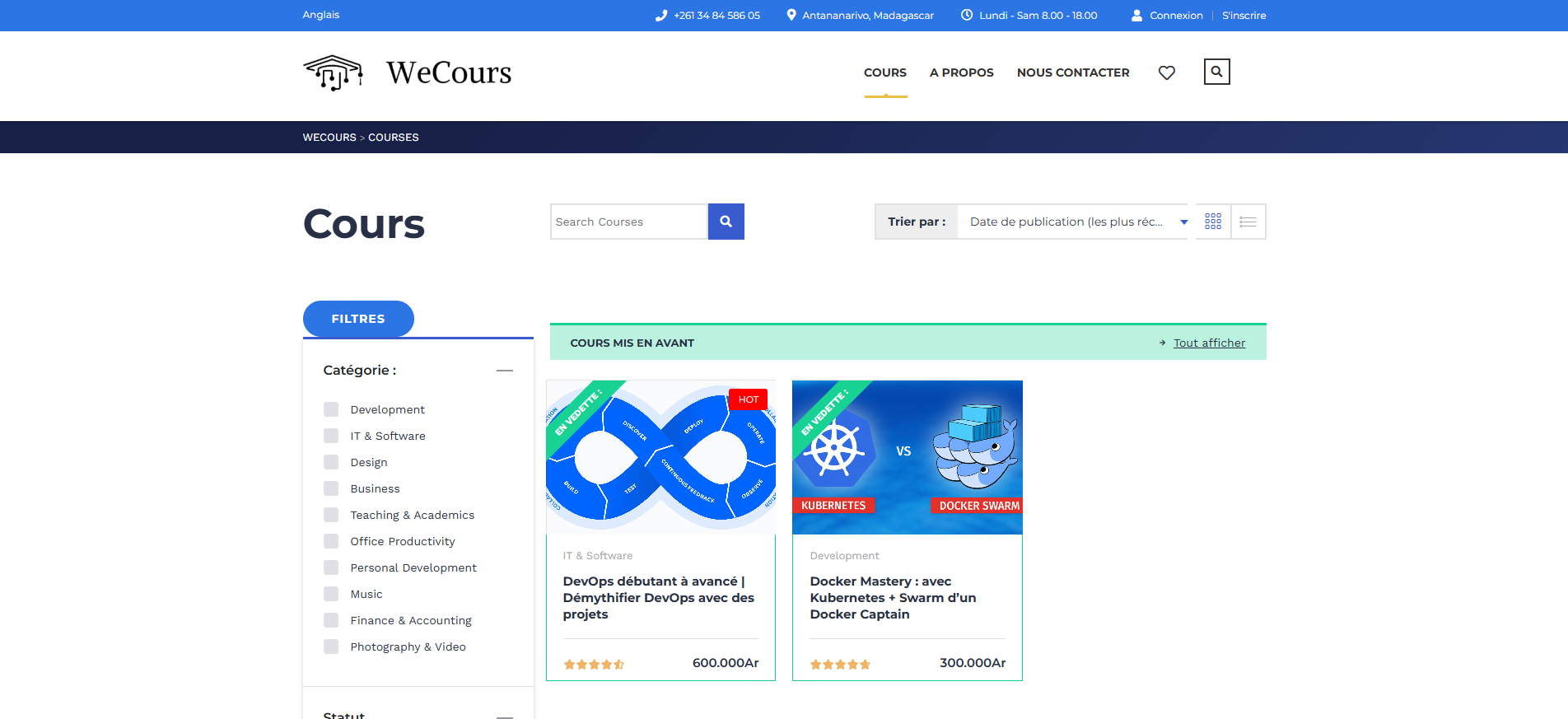Click Development label on Docker card
This screenshot has height=719, width=1568.
[x=844, y=556]
